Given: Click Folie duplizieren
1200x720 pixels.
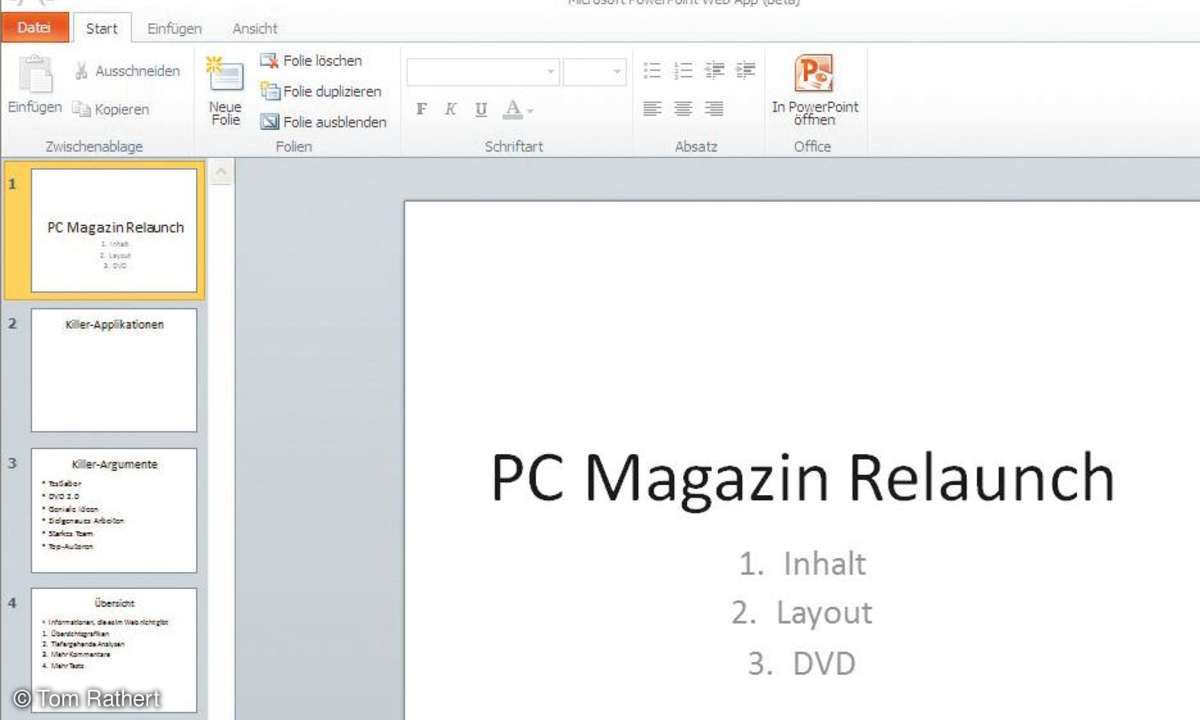Looking at the screenshot, I should [321, 91].
